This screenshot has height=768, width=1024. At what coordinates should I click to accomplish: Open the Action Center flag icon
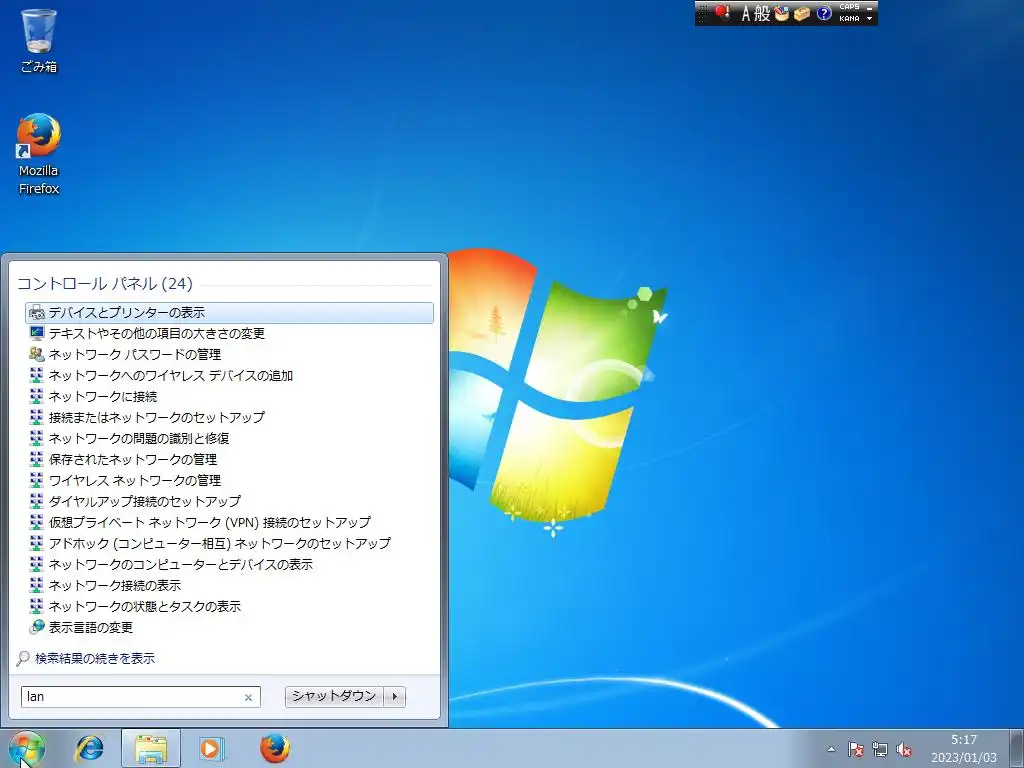856,749
